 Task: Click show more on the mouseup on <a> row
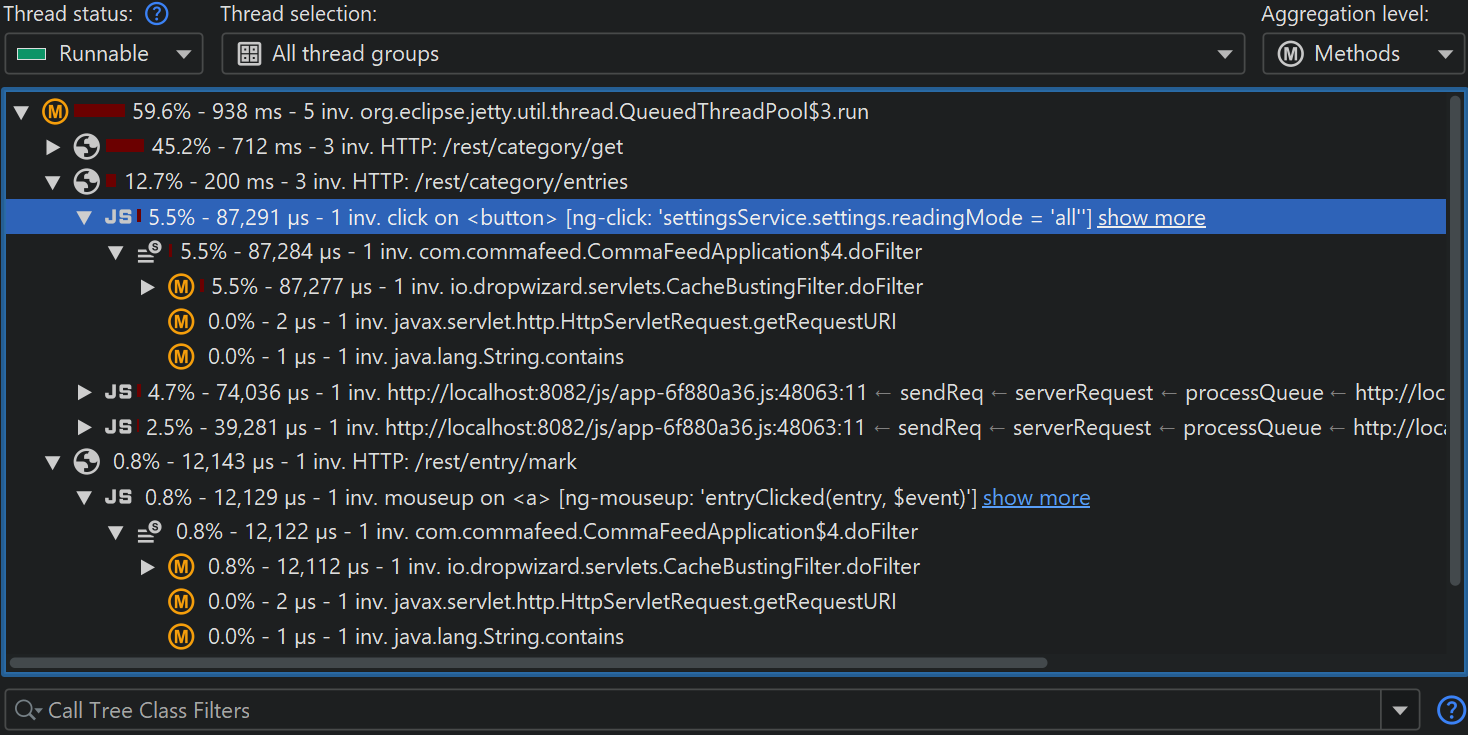pos(1036,498)
